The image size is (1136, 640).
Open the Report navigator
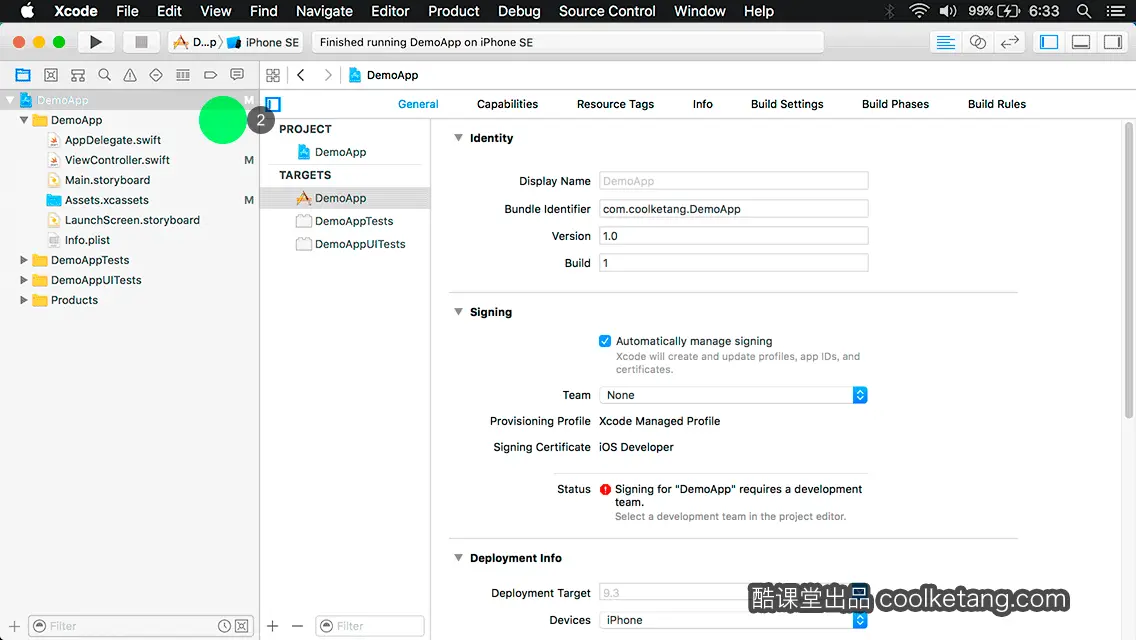(237, 75)
